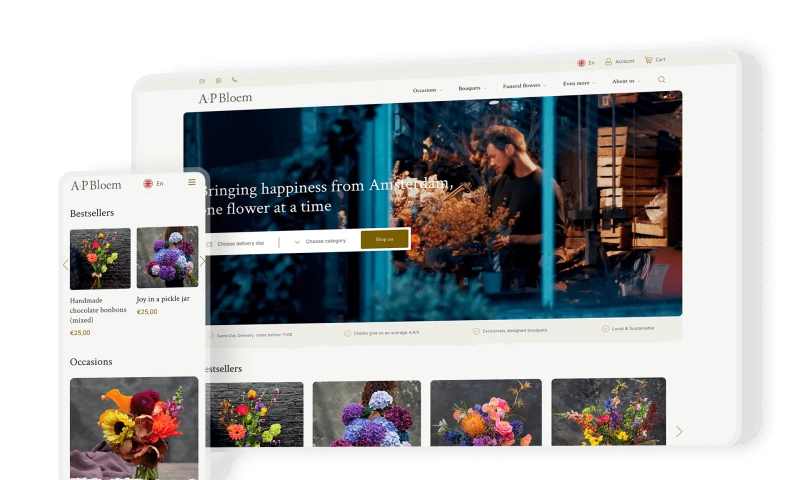Open phone thumbnail of bouquet on dark brick

click(100, 259)
